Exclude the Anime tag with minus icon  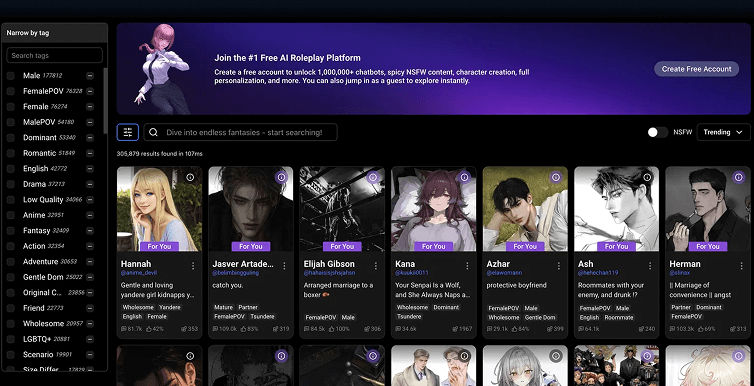tap(90, 215)
